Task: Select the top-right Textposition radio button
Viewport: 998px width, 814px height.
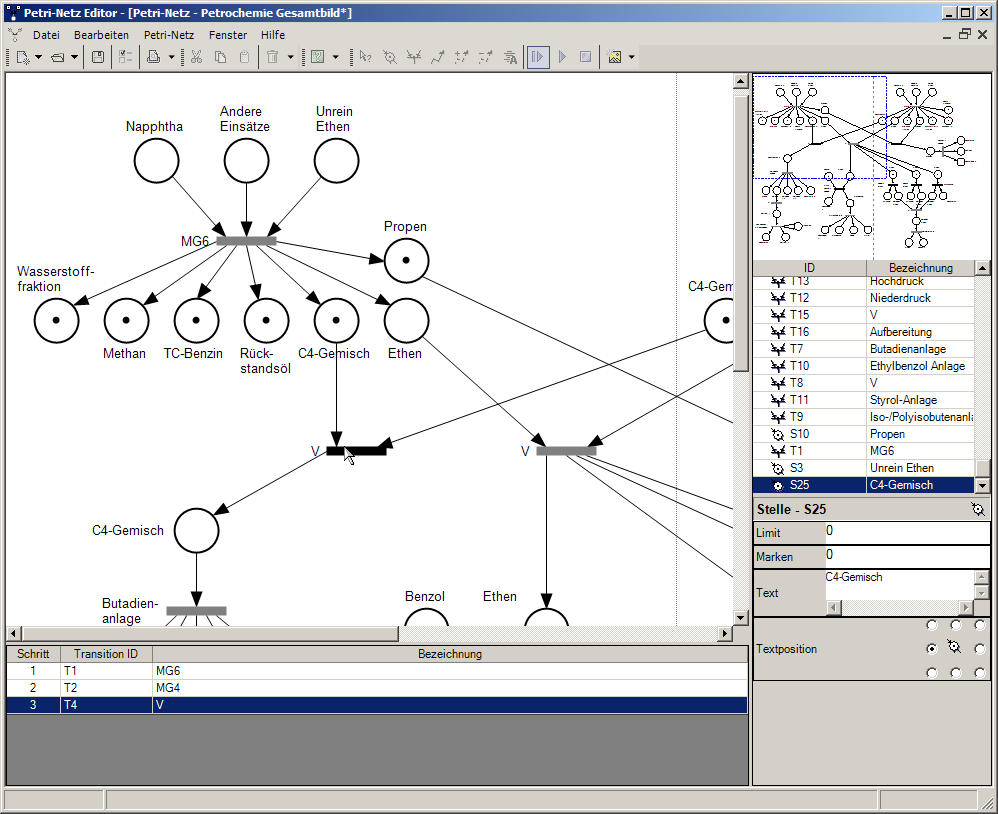Action: (x=980, y=625)
